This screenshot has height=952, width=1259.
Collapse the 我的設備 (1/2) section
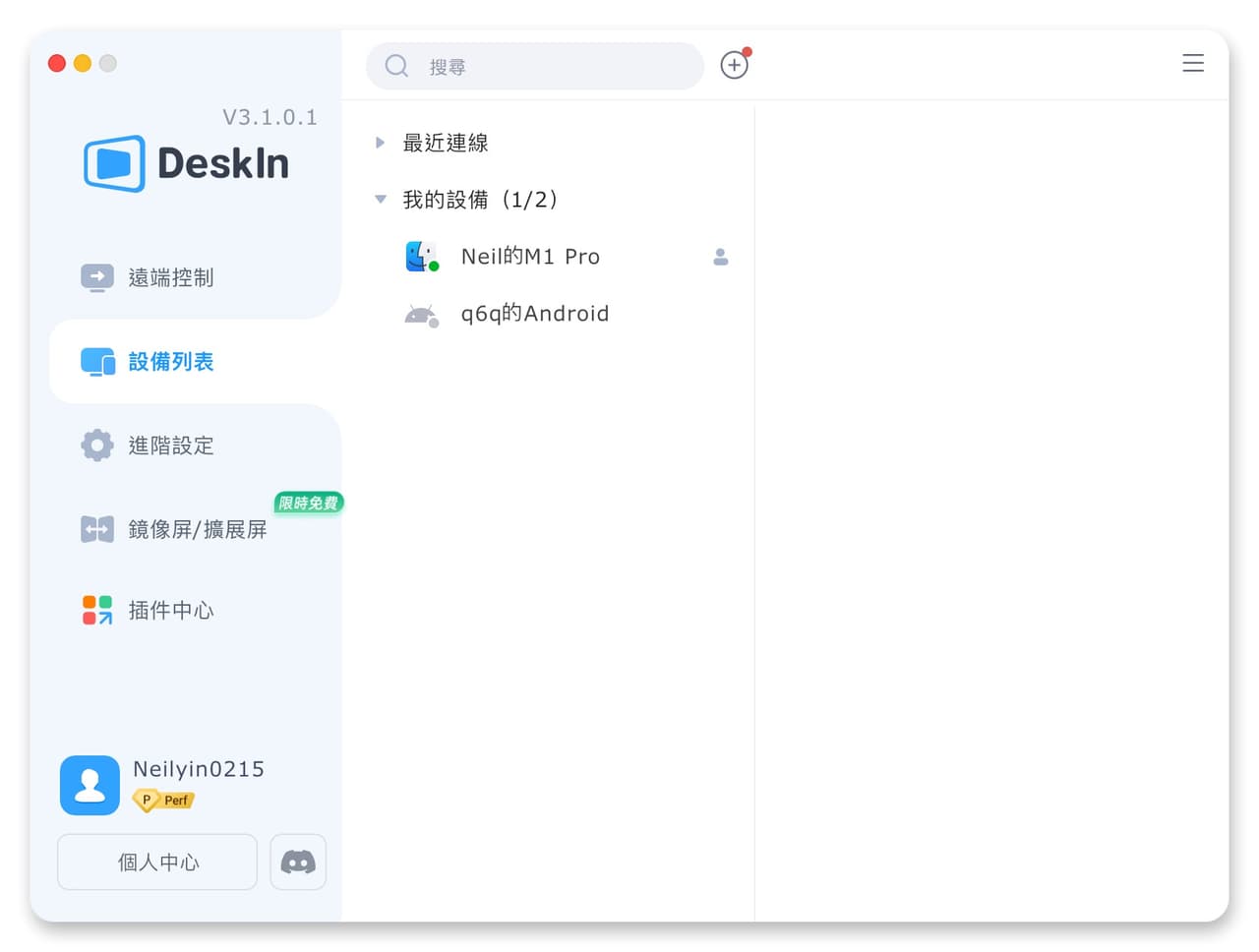[381, 200]
